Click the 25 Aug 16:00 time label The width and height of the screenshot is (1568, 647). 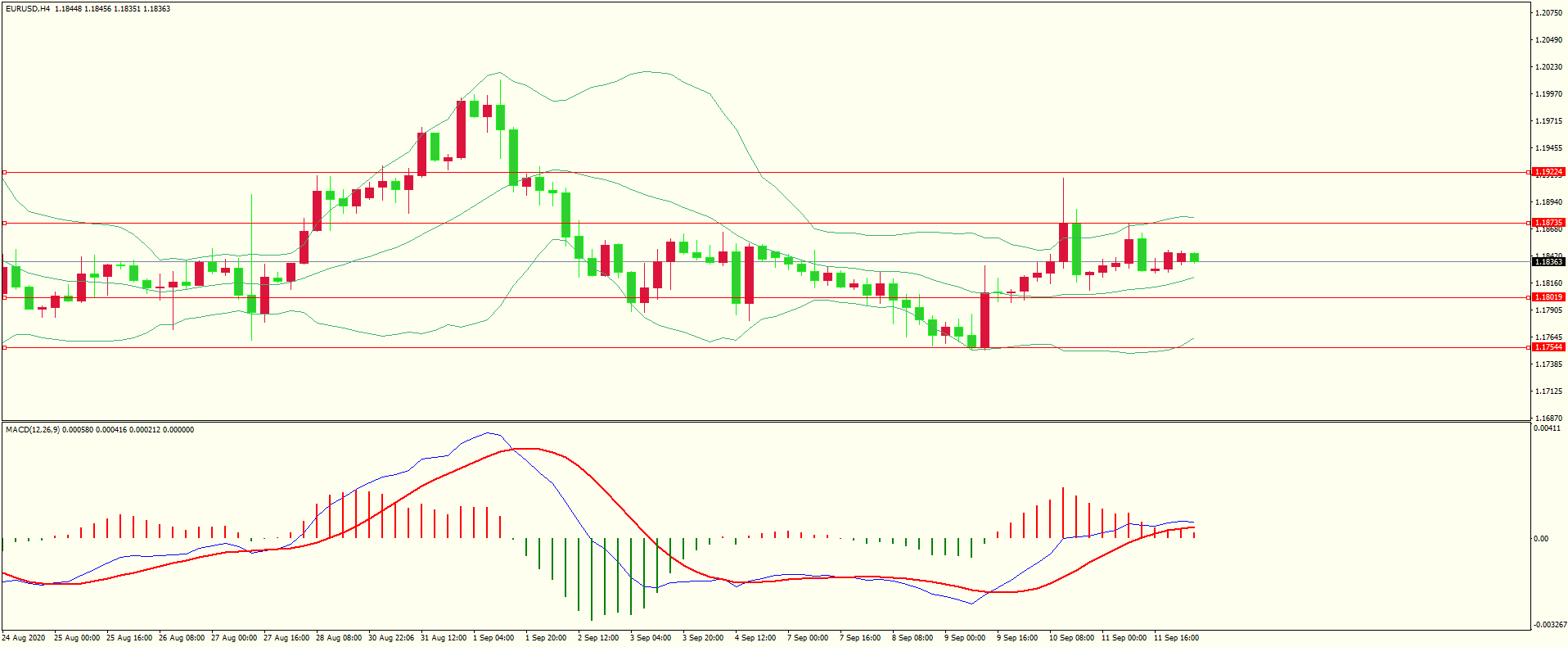(x=129, y=638)
